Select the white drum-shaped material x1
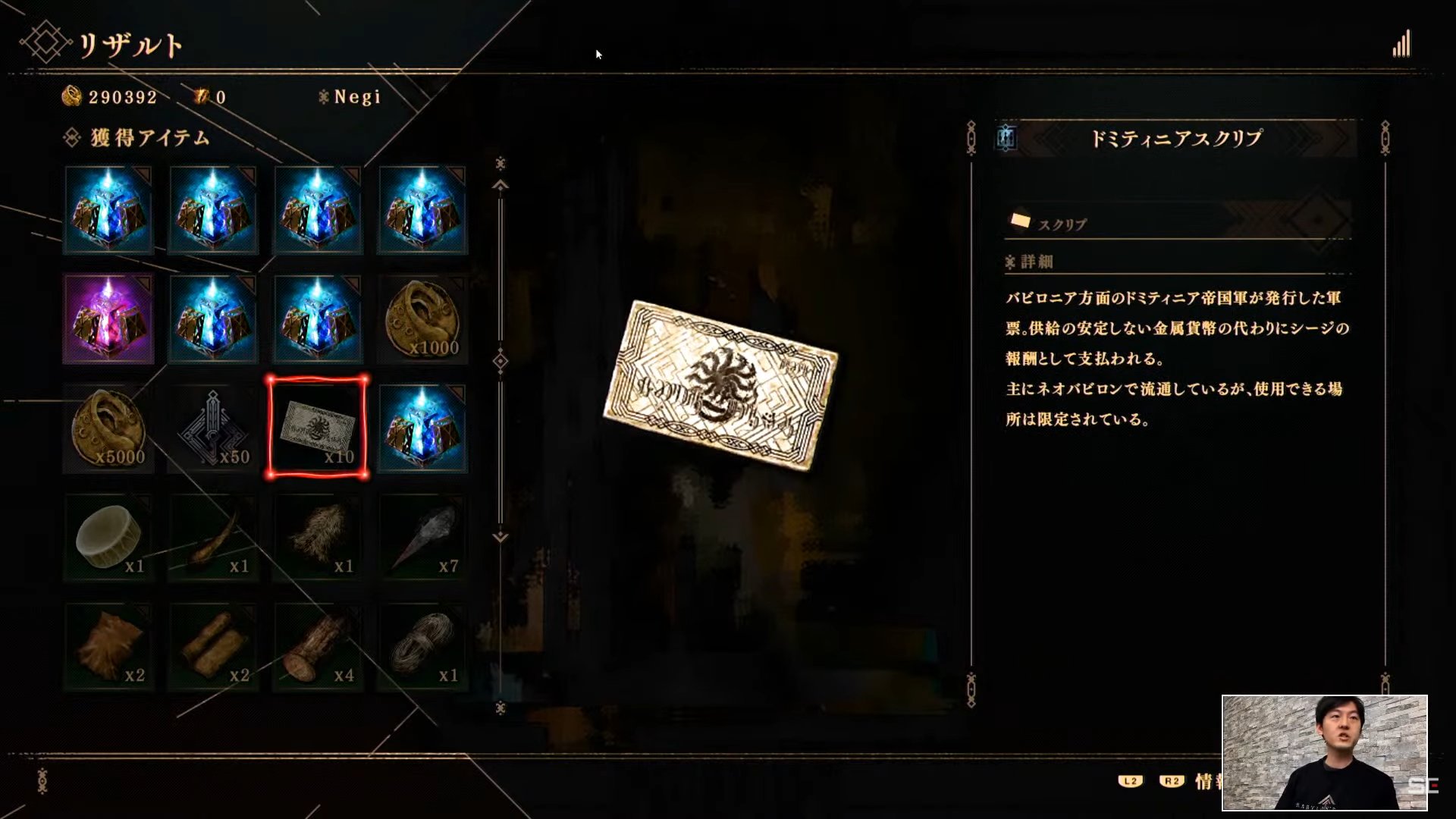 [x=108, y=538]
